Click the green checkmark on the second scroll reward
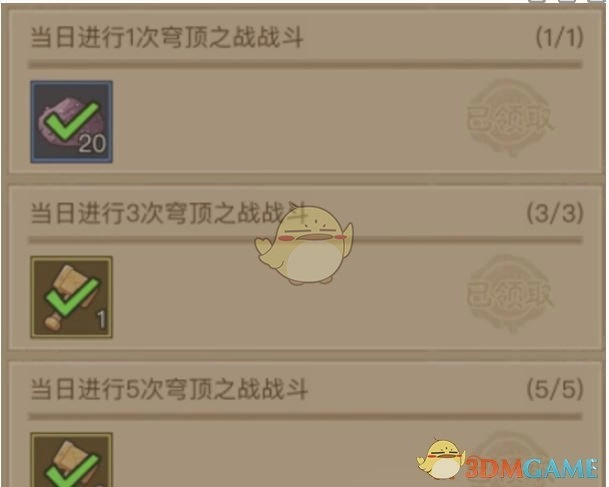Viewport: 609px width, 487px height. (x=72, y=297)
